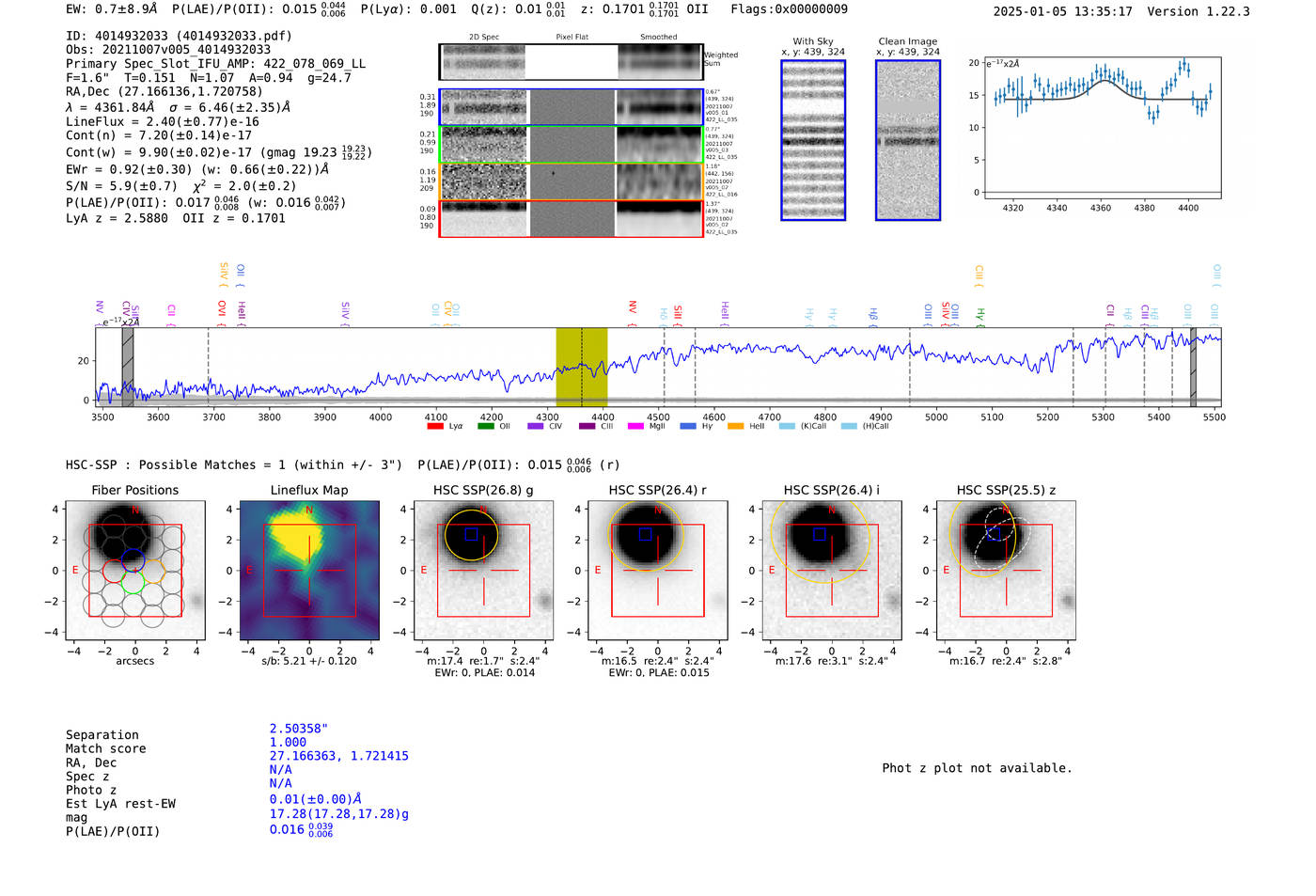Image resolution: width=1316 pixels, height=896 pixels.
Task: Click the timestamp 2025-01-05 13:35:17
Action: click(1063, 11)
